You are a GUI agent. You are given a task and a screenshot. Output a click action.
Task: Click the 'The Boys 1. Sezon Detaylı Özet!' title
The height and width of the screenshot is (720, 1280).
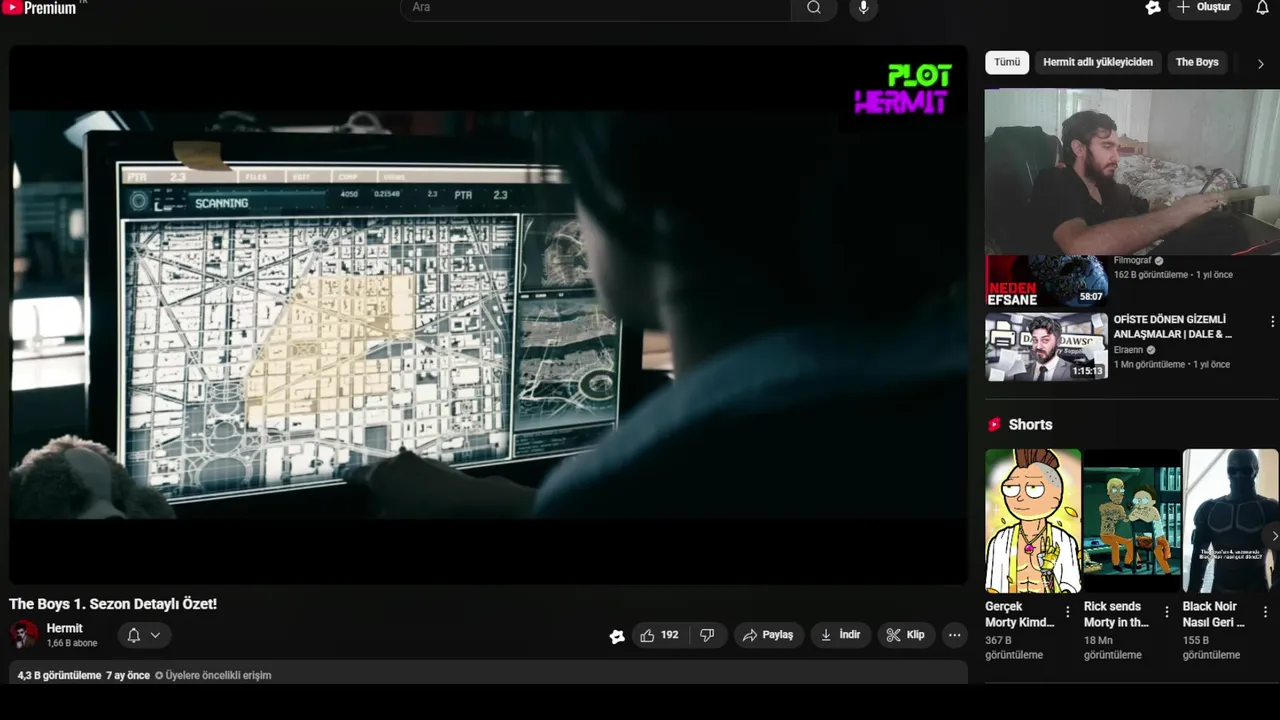pyautogui.click(x=113, y=604)
